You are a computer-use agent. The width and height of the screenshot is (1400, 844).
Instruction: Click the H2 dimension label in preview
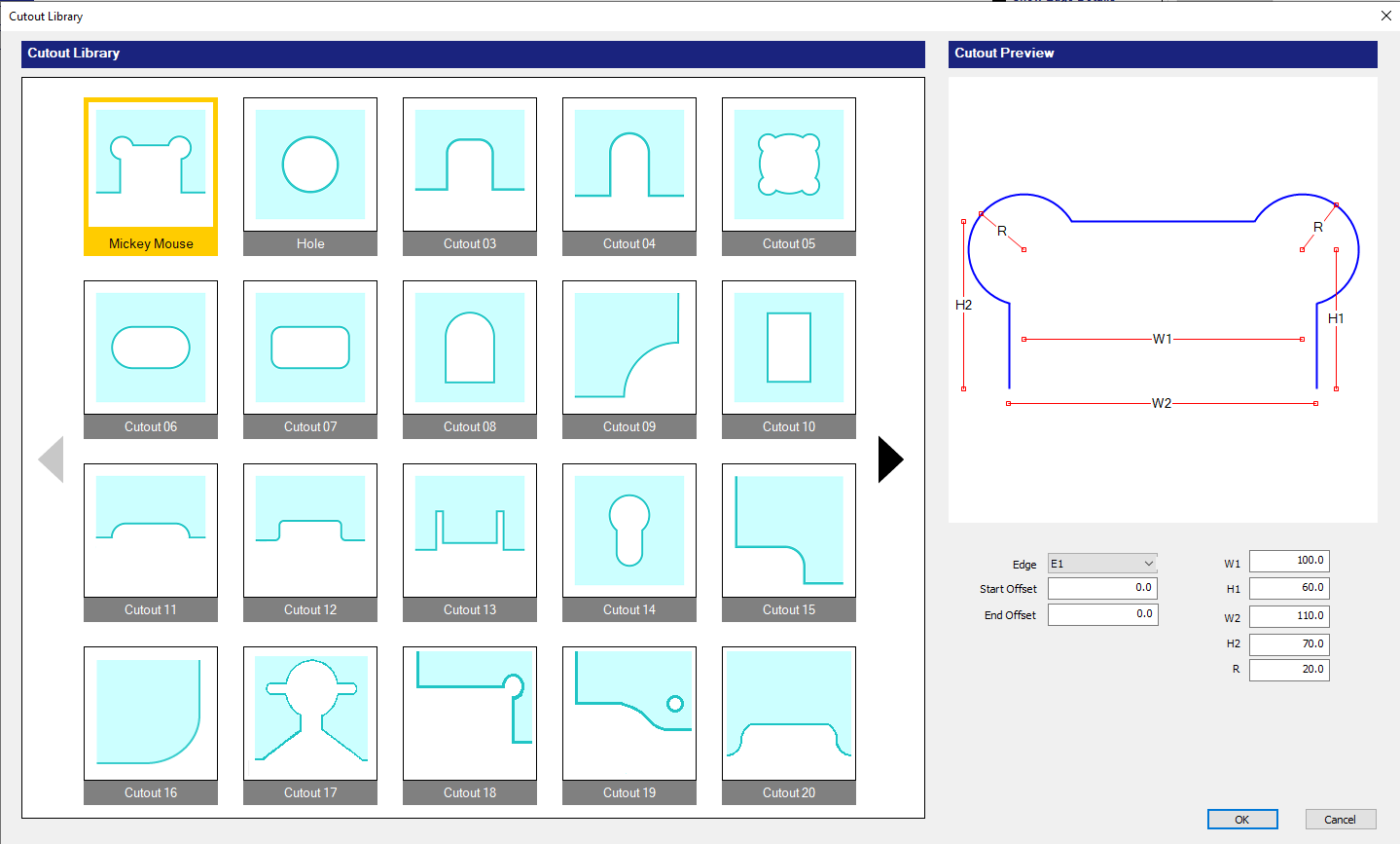[963, 305]
